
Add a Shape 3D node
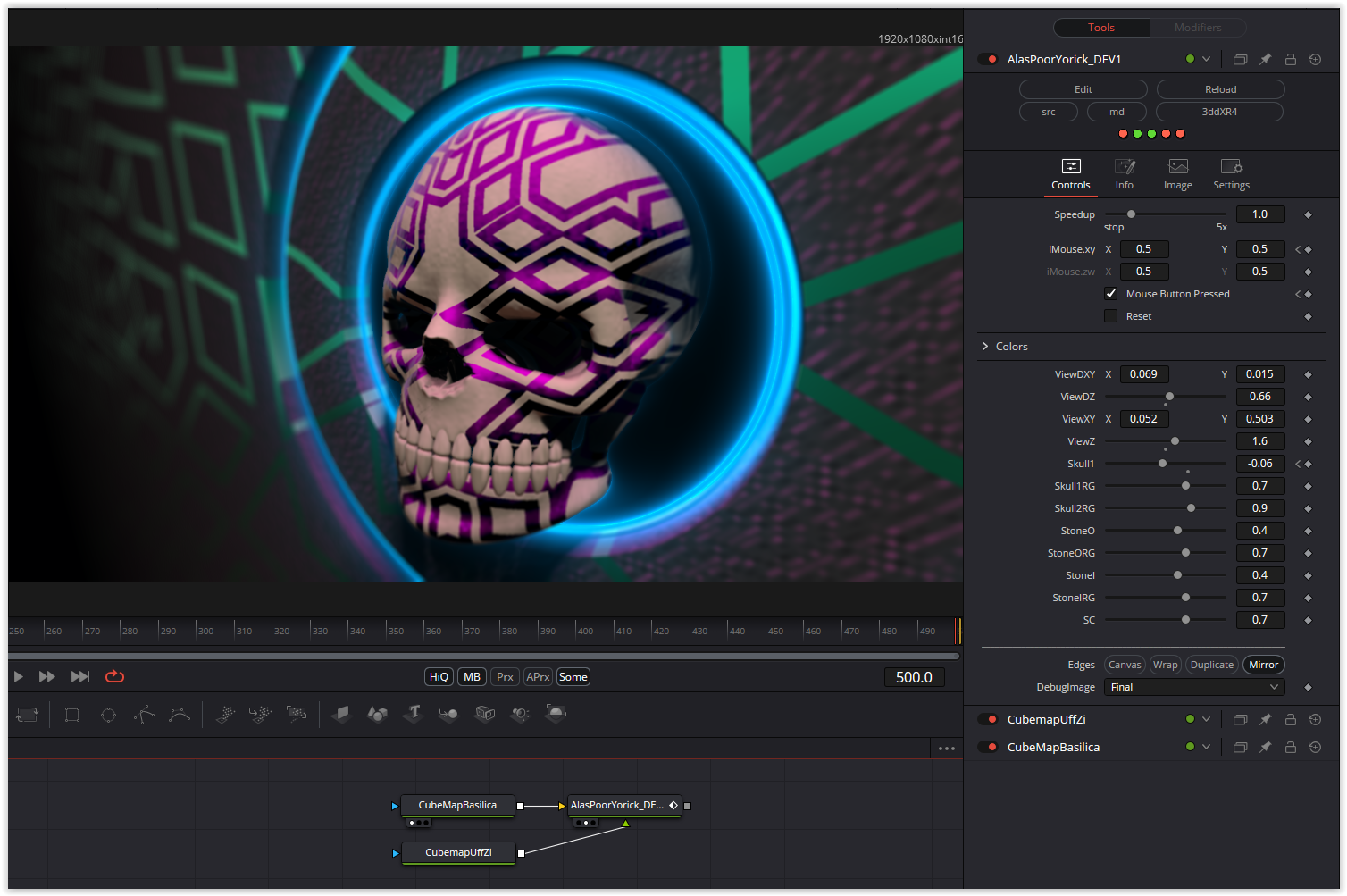[377, 714]
